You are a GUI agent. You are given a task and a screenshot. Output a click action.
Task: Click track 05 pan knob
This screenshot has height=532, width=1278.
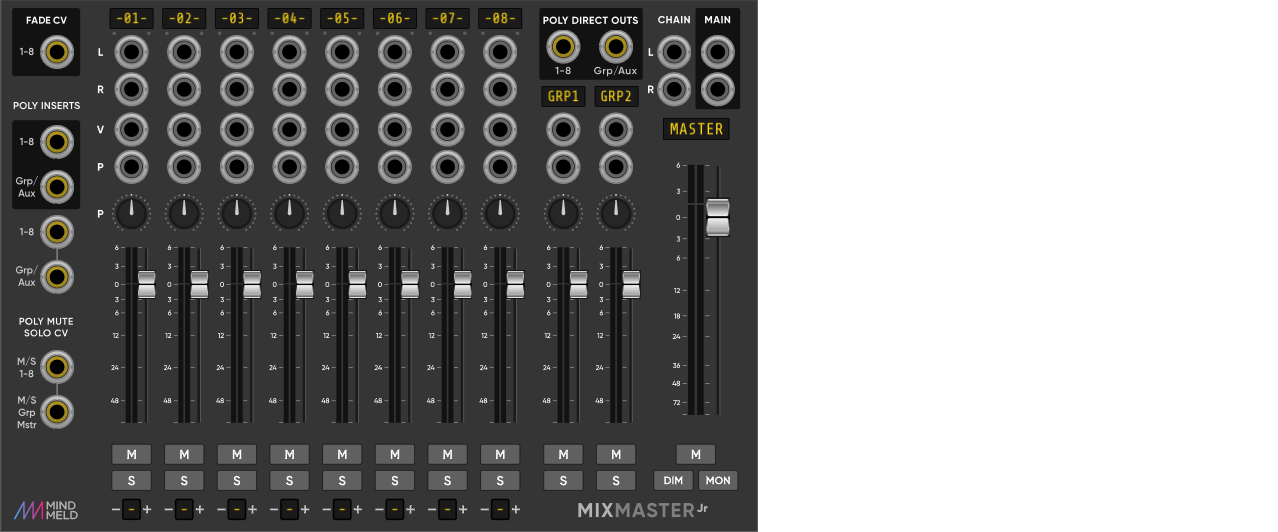pyautogui.click(x=342, y=212)
